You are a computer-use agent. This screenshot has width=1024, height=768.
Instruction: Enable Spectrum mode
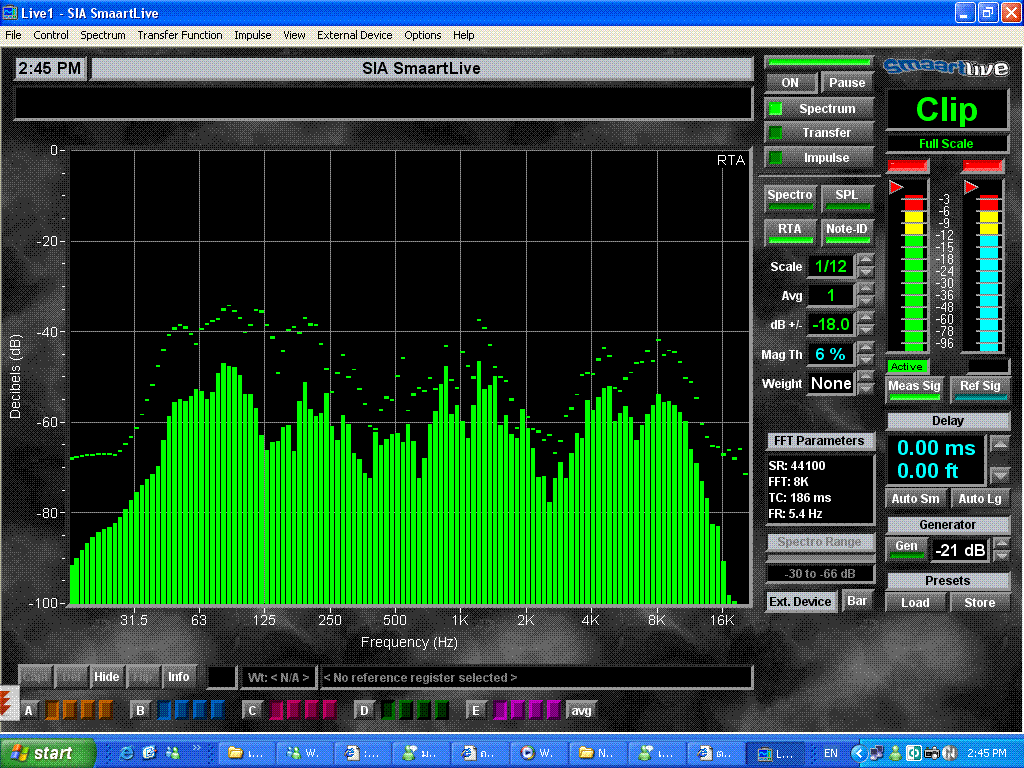(819, 108)
